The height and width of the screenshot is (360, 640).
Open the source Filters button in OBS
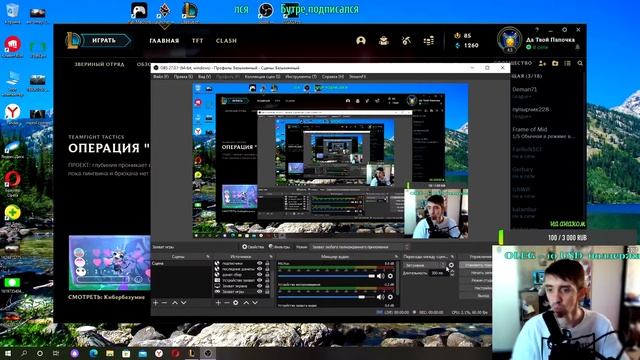click(x=279, y=247)
